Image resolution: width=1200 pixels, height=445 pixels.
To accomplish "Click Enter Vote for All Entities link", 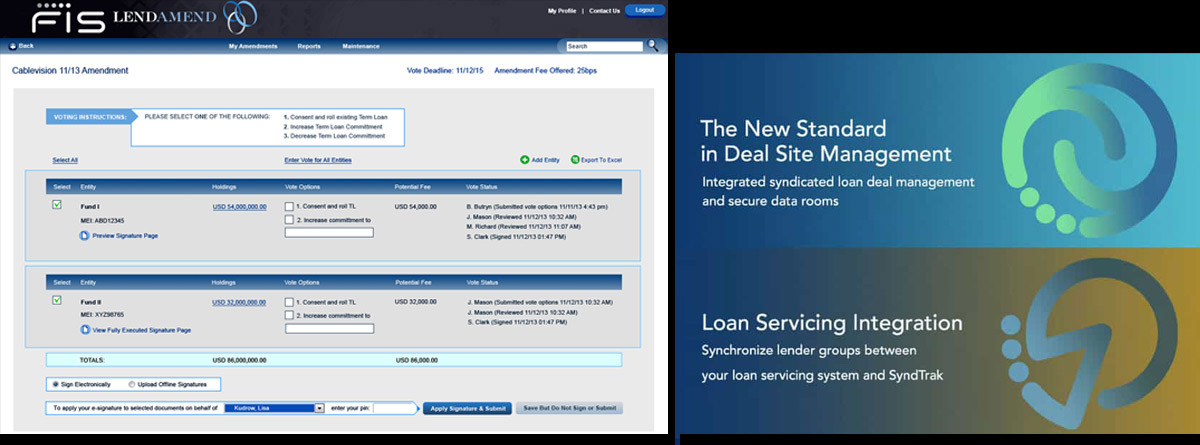I will coord(318,160).
